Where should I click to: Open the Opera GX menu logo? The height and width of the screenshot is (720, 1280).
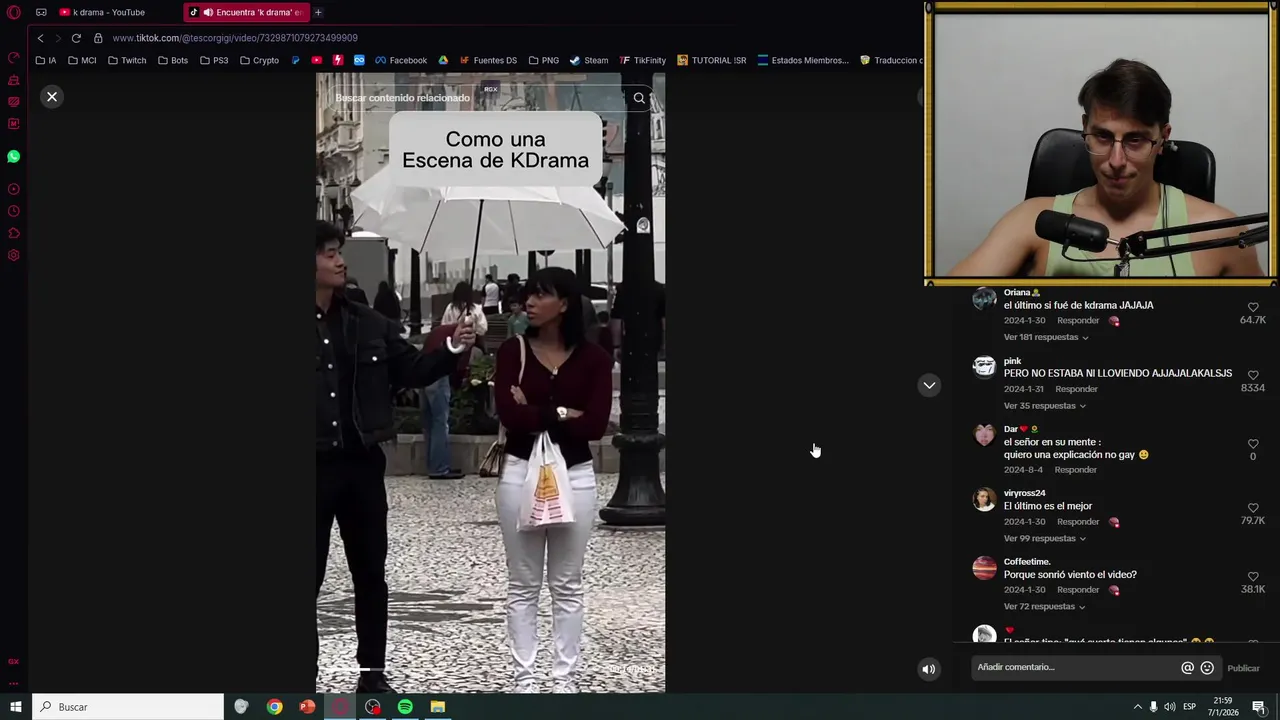pos(14,12)
